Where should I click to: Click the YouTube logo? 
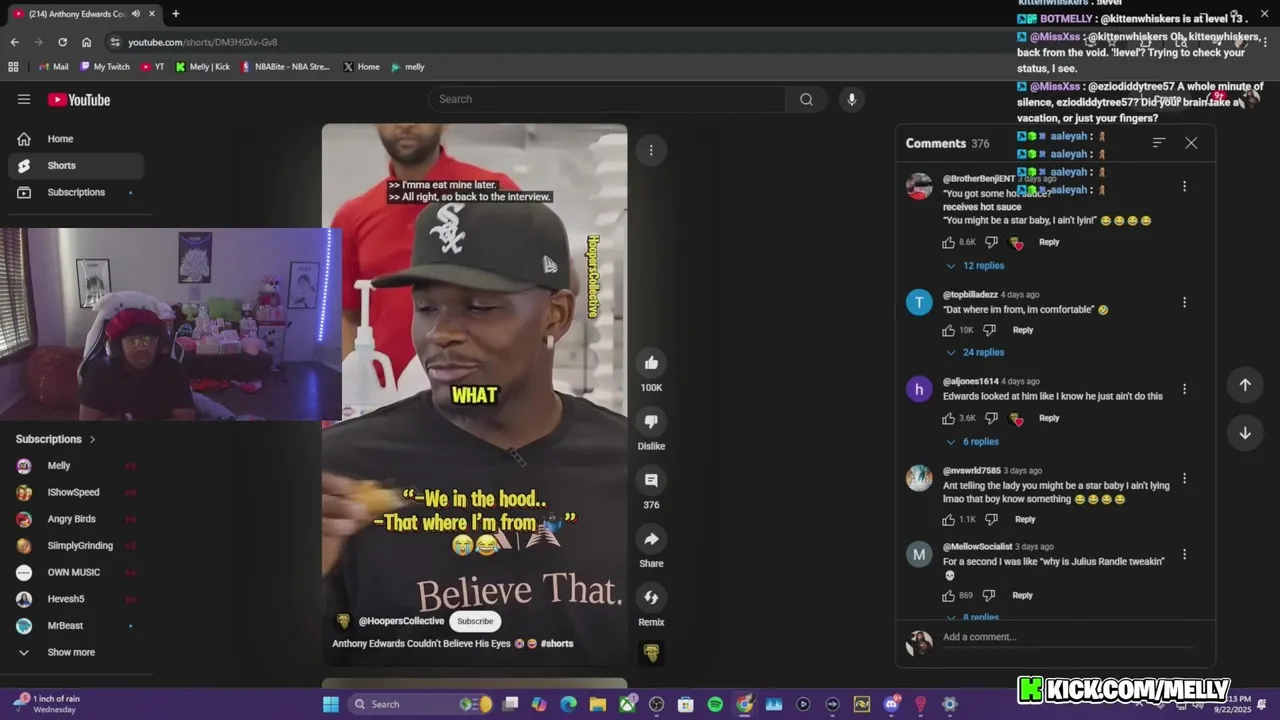tap(79, 99)
